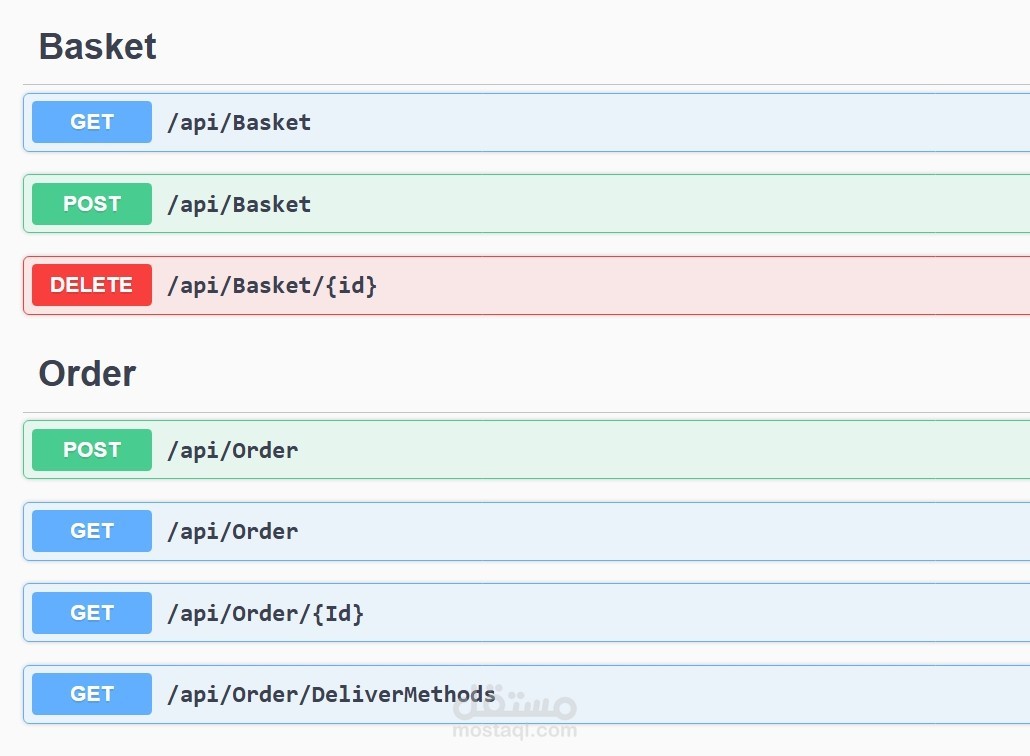Select the /api/Order/{Id} path text

(x=265, y=614)
